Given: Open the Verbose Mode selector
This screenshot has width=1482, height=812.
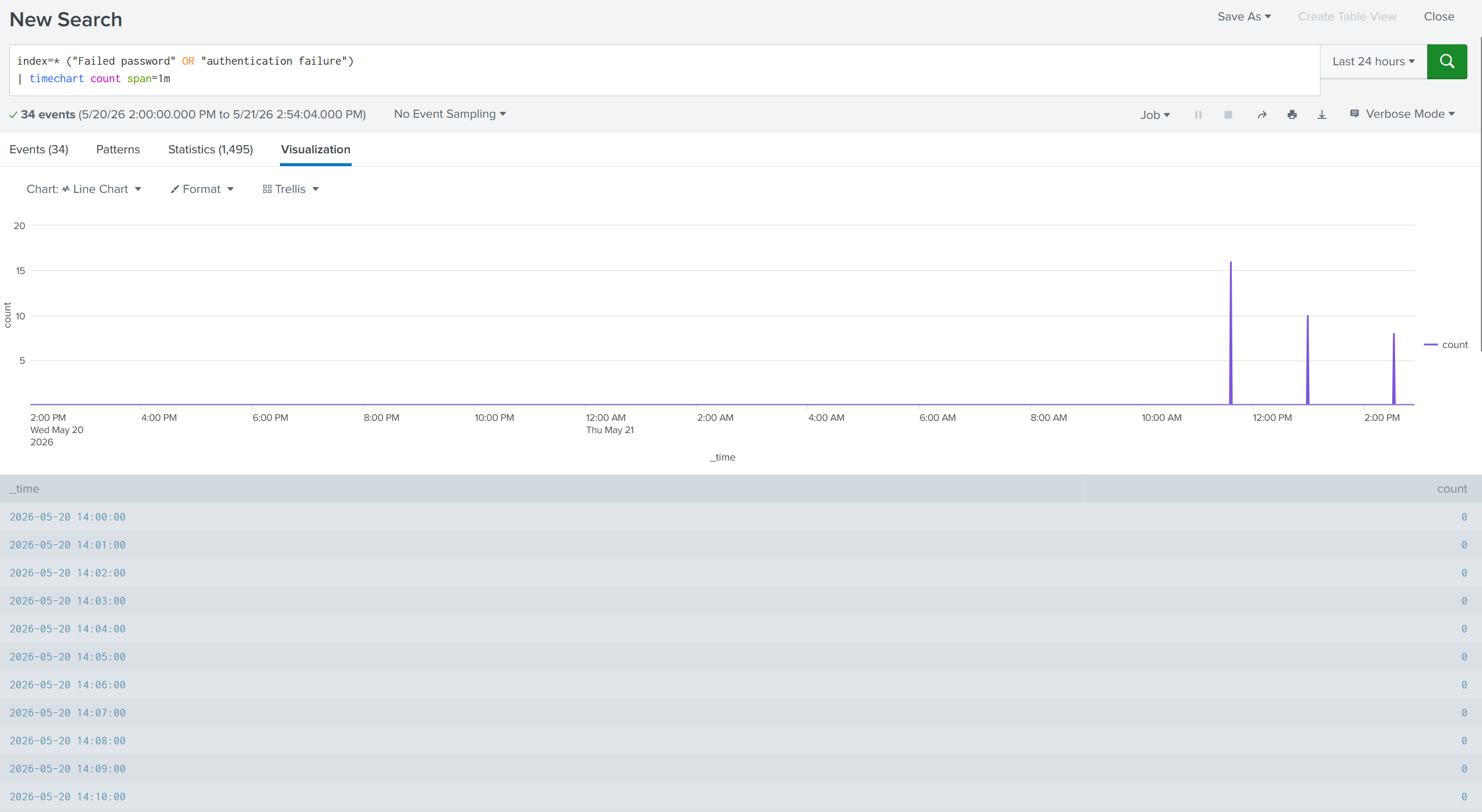Looking at the screenshot, I should (x=1402, y=114).
